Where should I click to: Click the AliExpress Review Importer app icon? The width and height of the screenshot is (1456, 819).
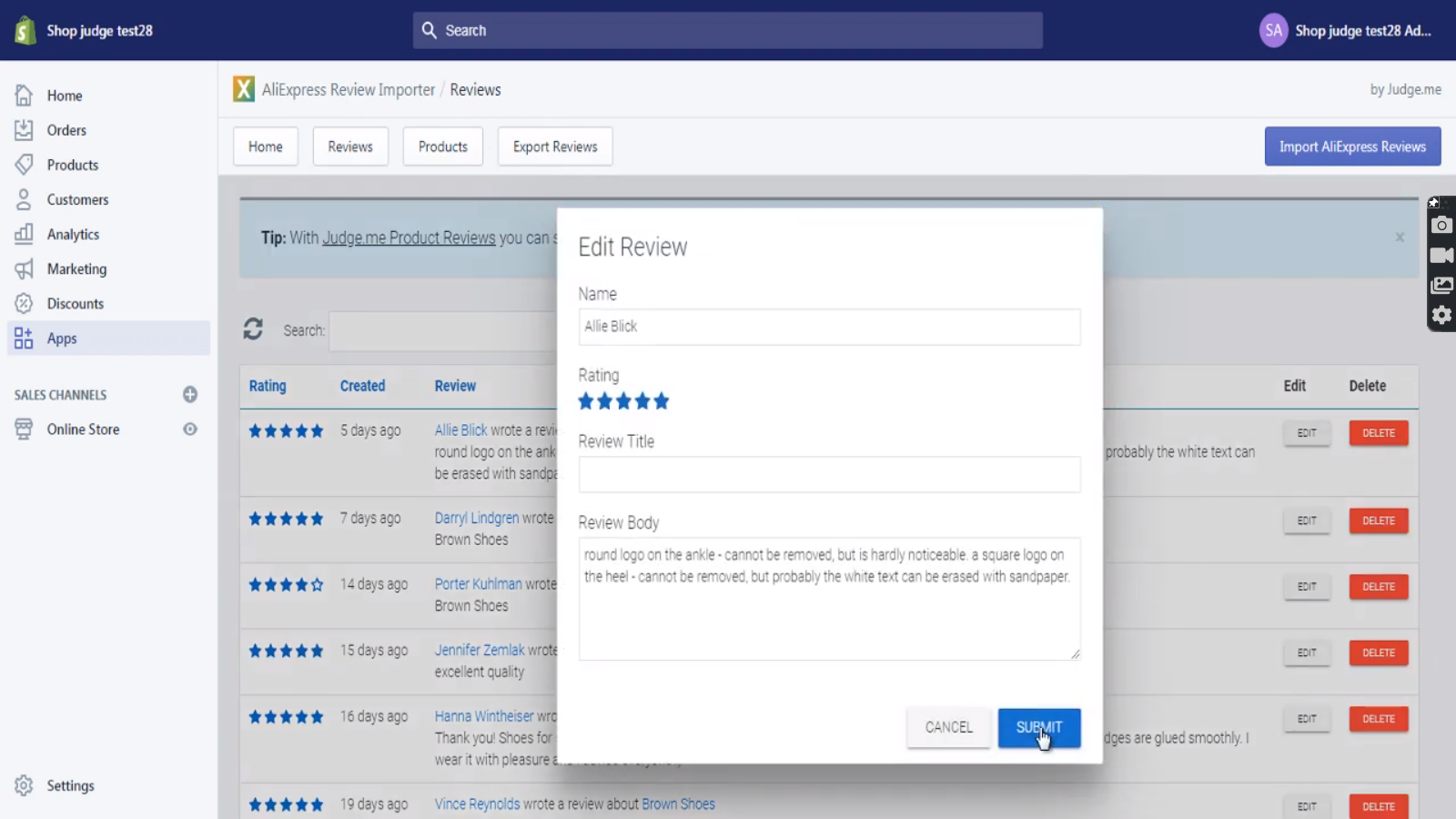[244, 89]
